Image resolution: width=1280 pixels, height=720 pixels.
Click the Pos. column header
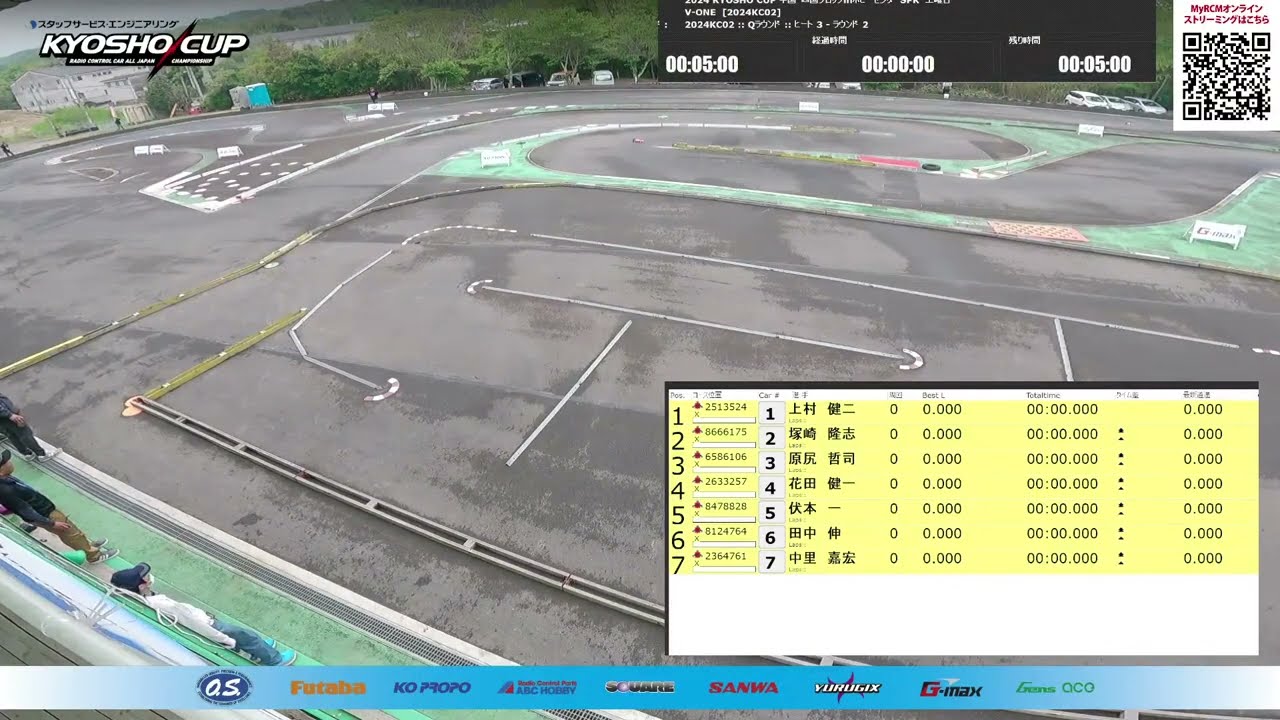(x=677, y=396)
